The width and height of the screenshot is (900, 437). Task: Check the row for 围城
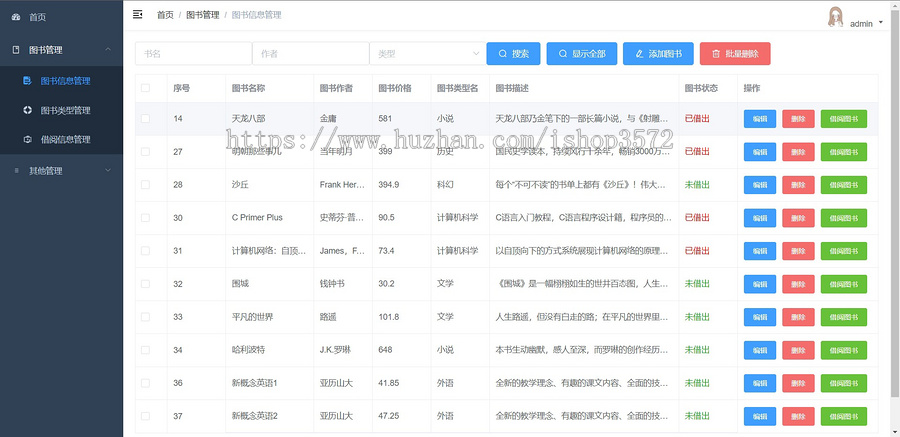[145, 284]
